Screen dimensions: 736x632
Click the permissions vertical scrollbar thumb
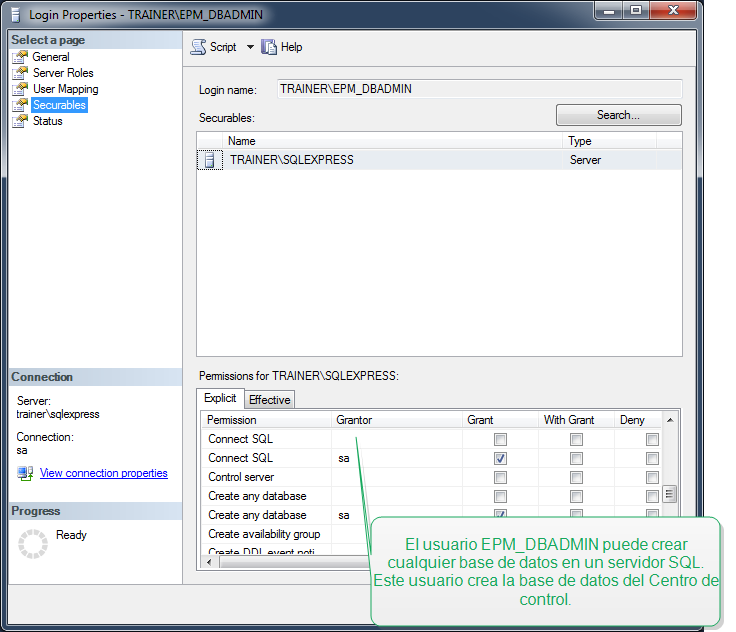[669, 494]
